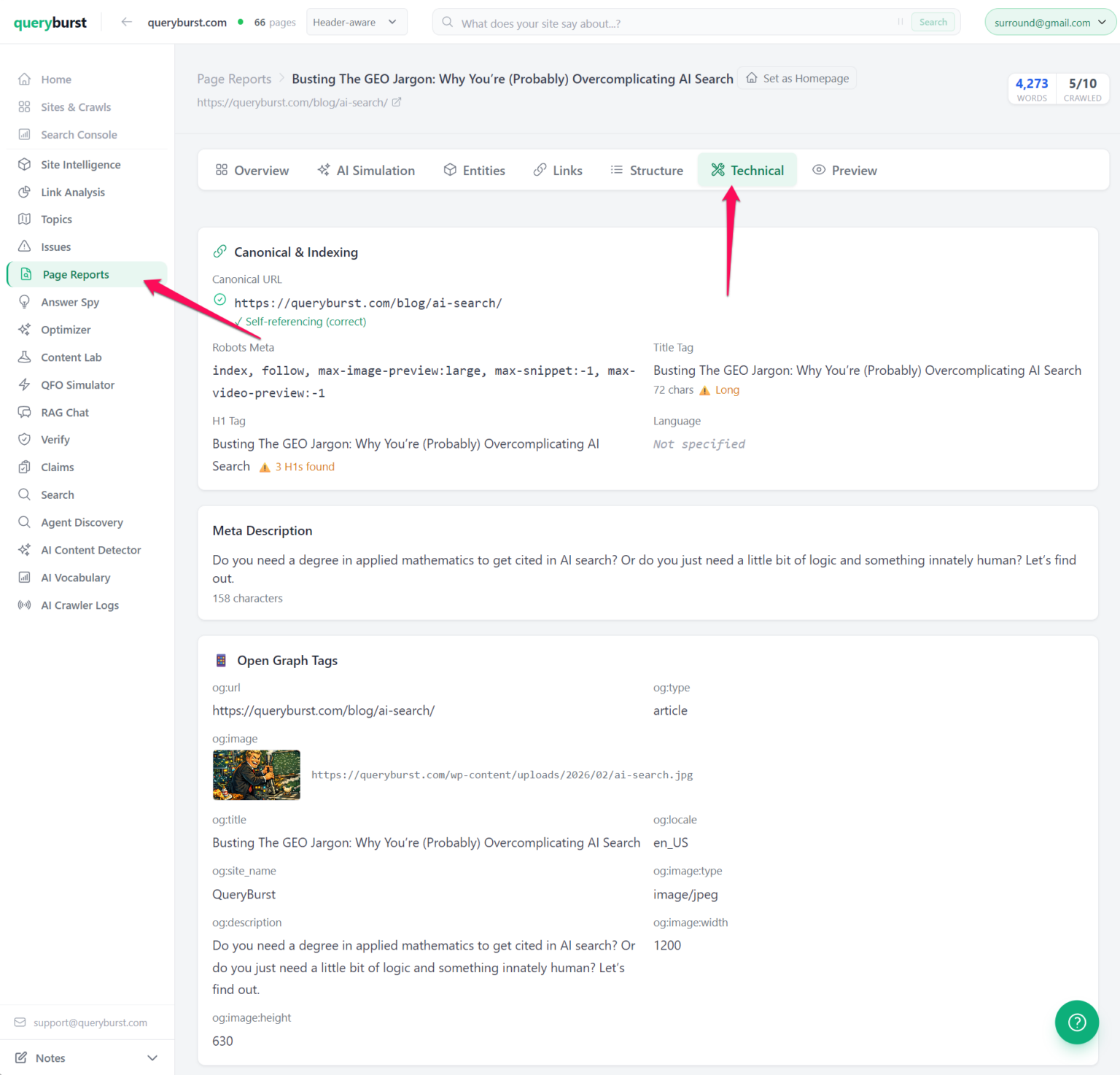Click 'Self-referencing (correct)' status text
Viewport: 1120px width, 1075px height.
click(306, 322)
